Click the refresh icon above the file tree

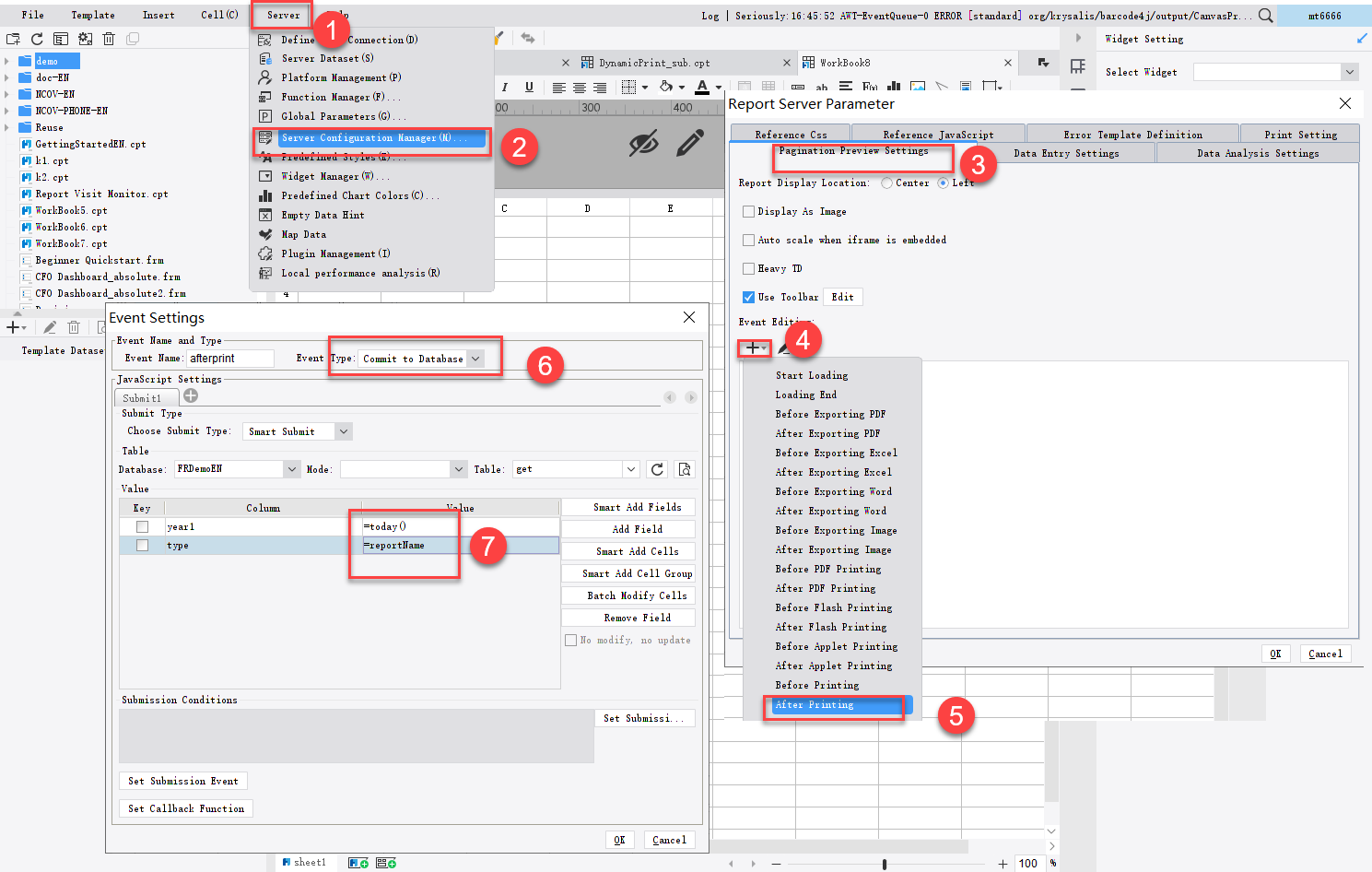point(37,39)
